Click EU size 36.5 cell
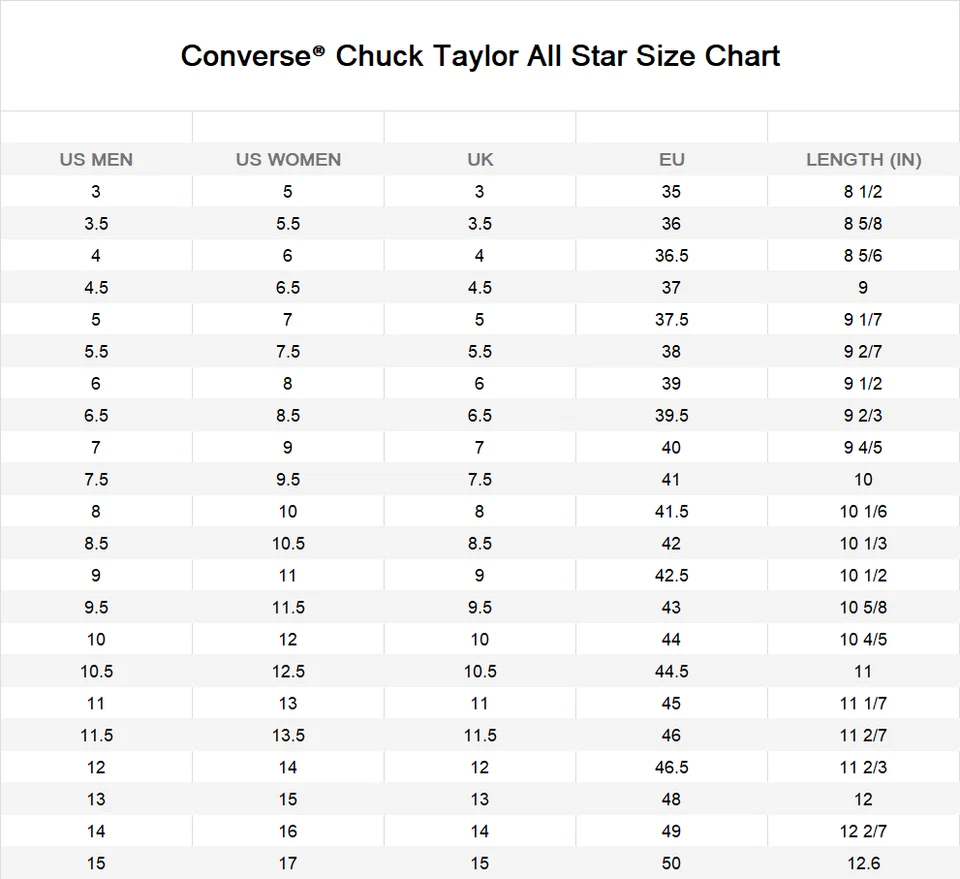 (671, 256)
